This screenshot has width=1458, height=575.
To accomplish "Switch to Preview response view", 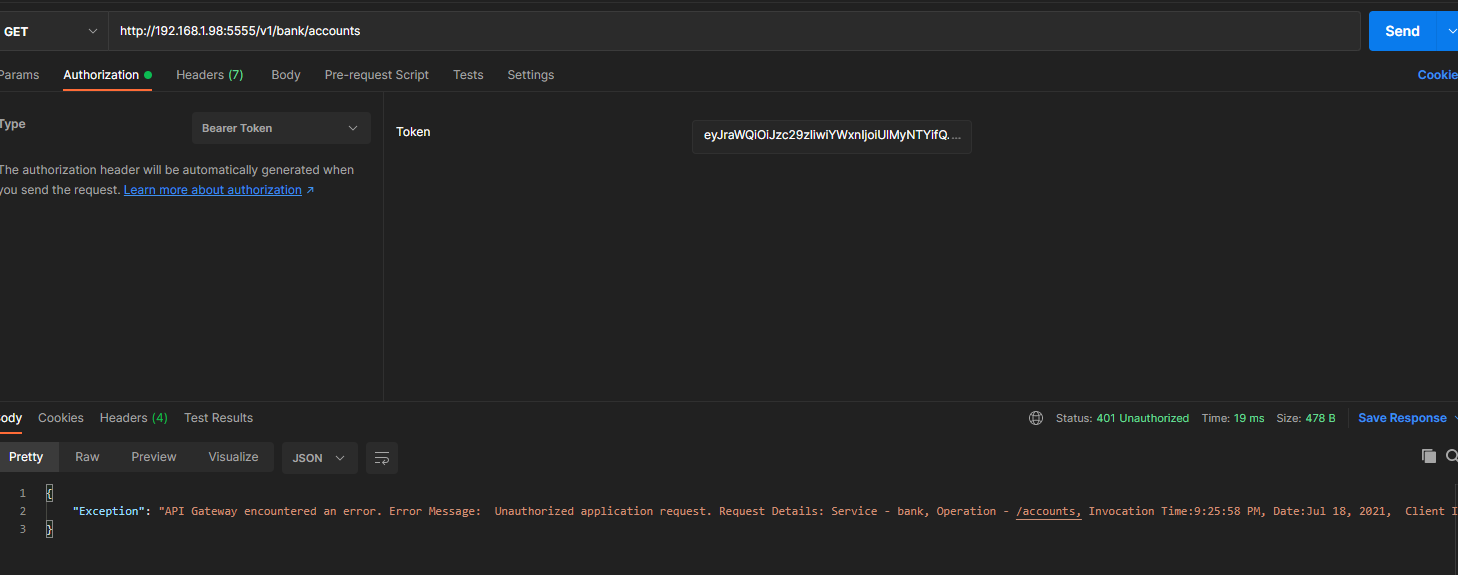I will 153,457.
